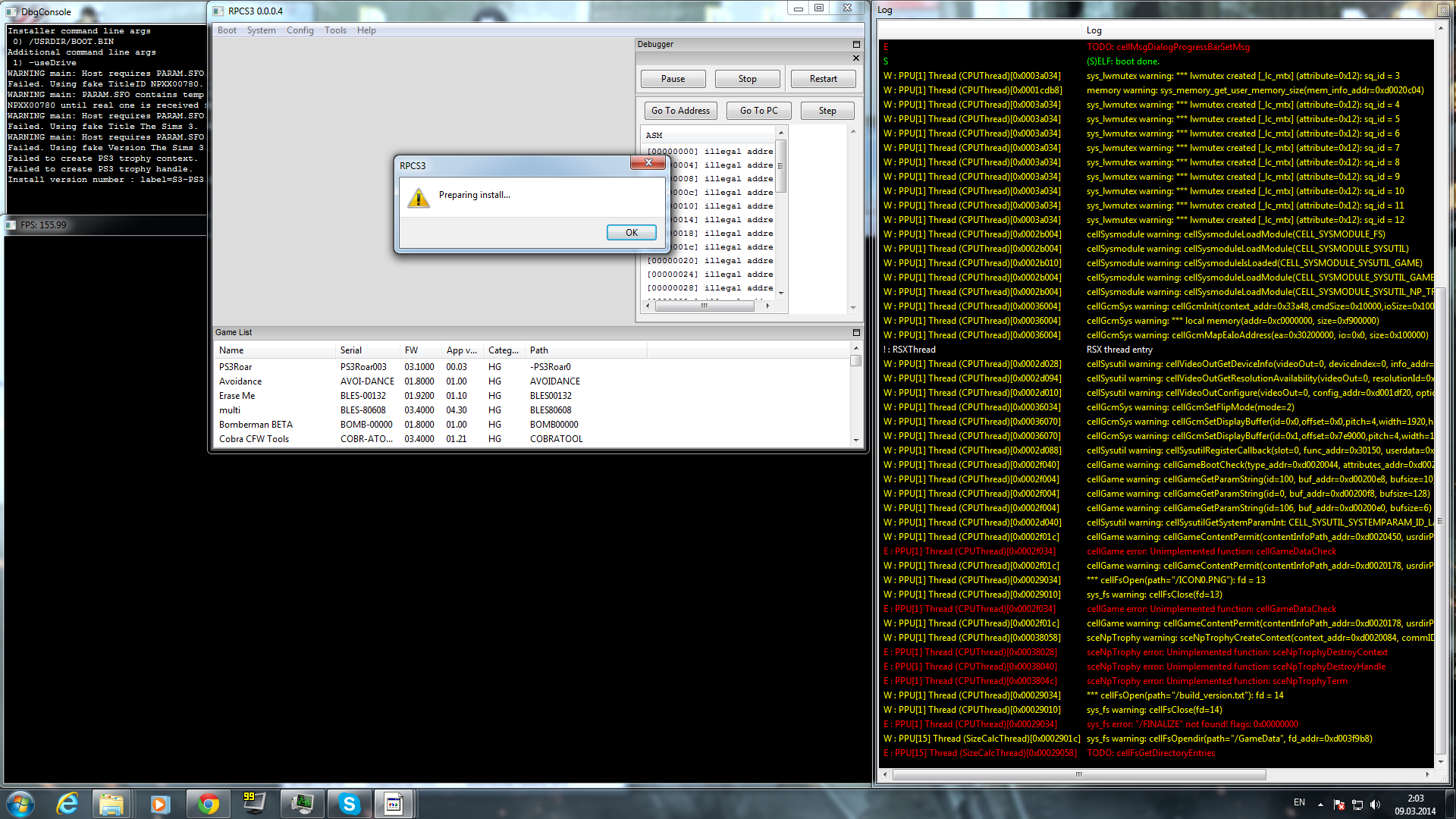Open the Config menu
The image size is (1456, 819).
300,30
